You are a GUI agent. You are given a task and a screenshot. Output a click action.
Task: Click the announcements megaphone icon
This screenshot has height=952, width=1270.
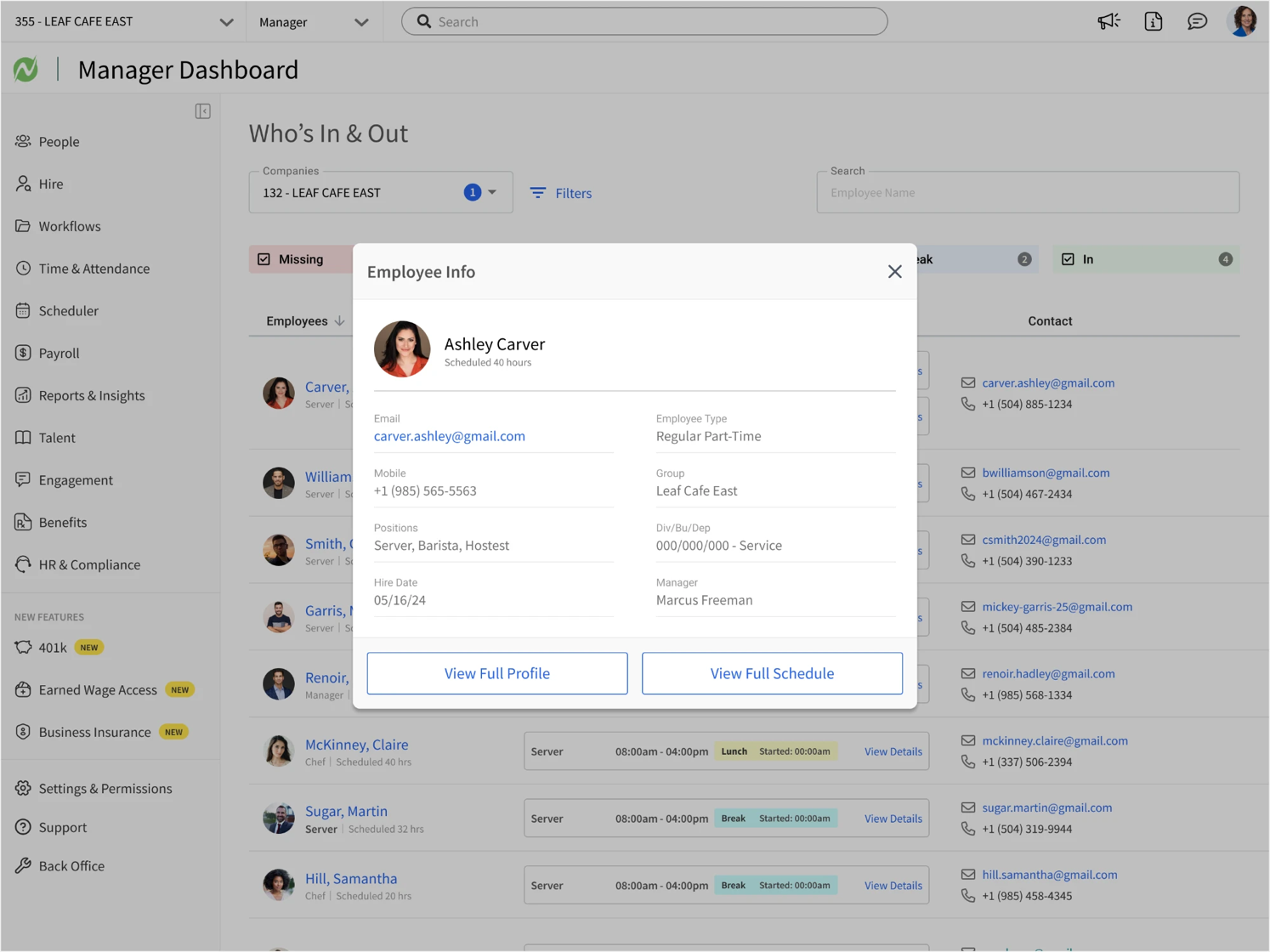pos(1108,21)
